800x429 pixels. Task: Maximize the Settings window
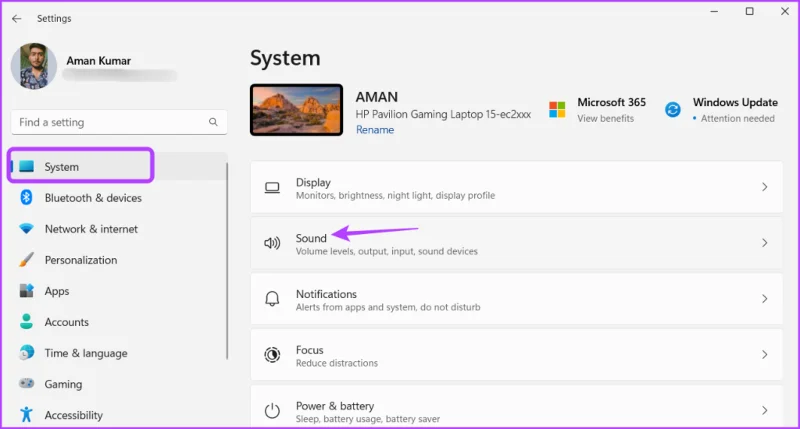pyautogui.click(x=749, y=11)
